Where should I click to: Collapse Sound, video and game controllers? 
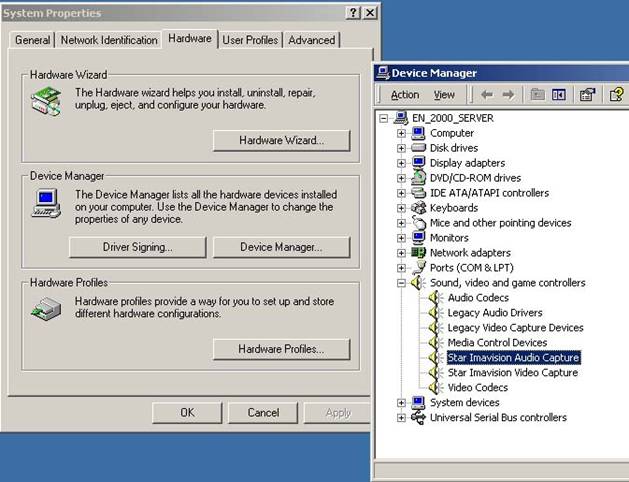pyautogui.click(x=401, y=283)
